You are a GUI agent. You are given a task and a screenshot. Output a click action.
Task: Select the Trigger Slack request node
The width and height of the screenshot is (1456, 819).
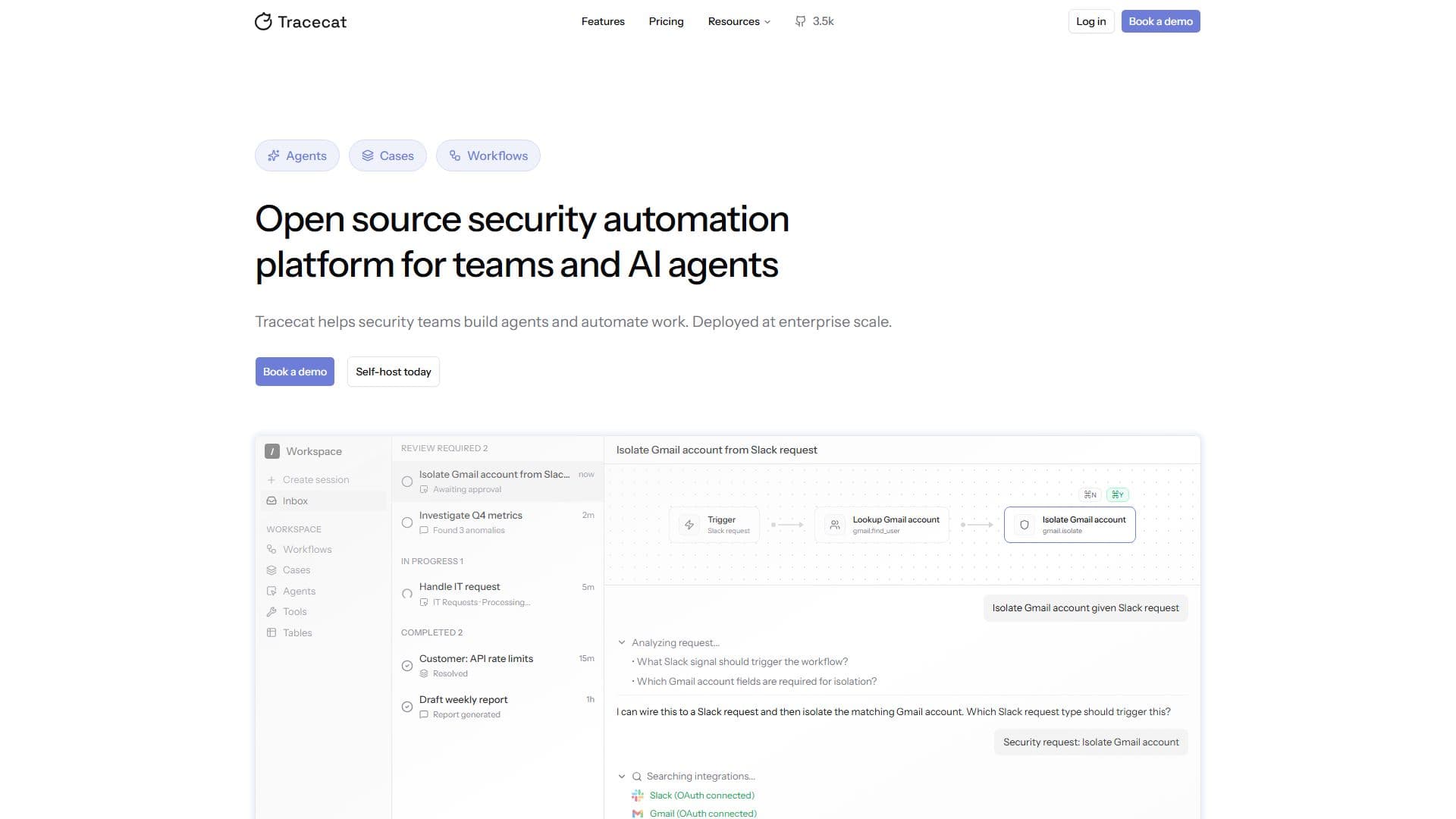click(x=714, y=525)
